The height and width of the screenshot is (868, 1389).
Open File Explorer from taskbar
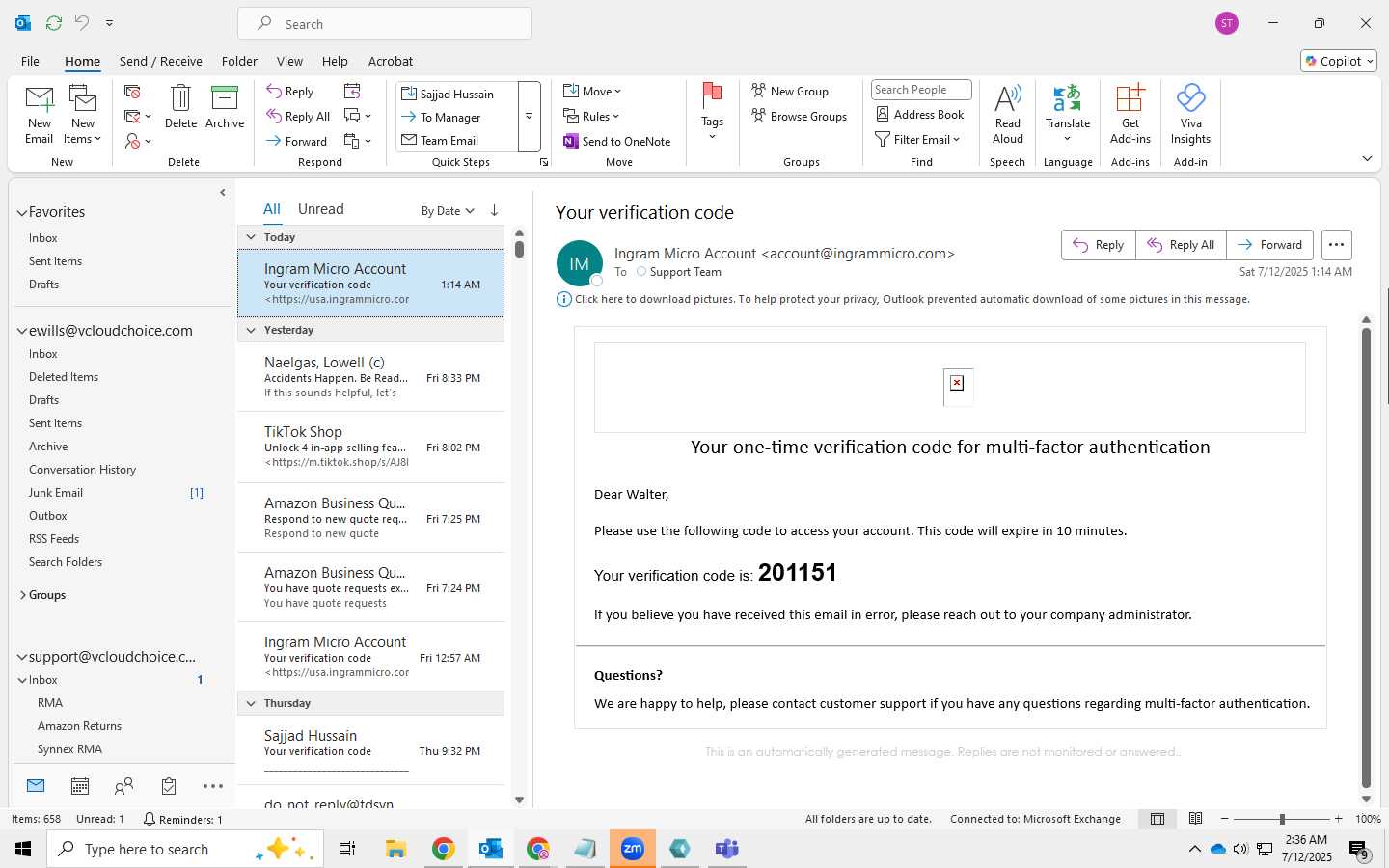pyautogui.click(x=395, y=849)
